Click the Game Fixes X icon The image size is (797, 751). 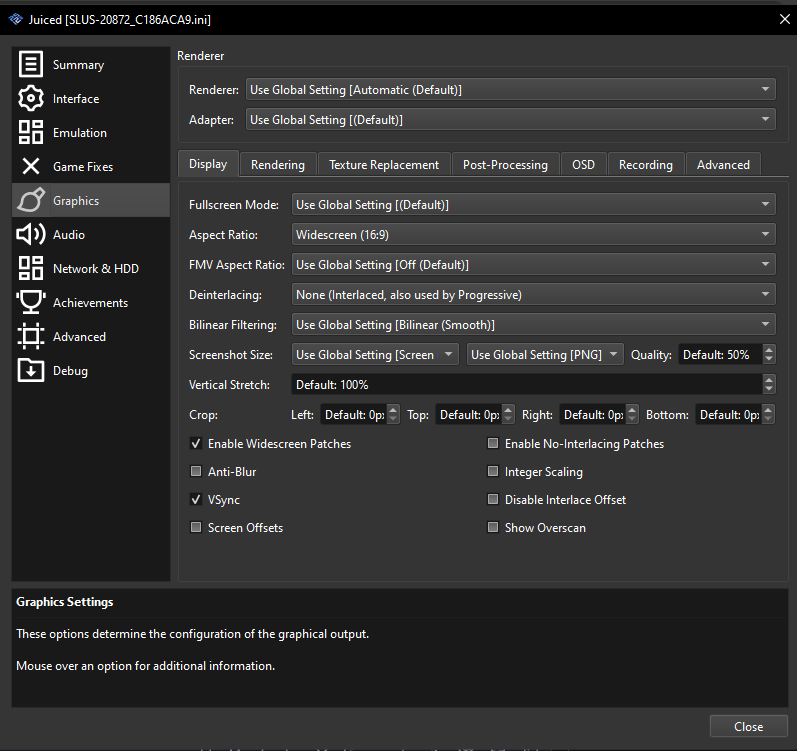click(x=30, y=167)
